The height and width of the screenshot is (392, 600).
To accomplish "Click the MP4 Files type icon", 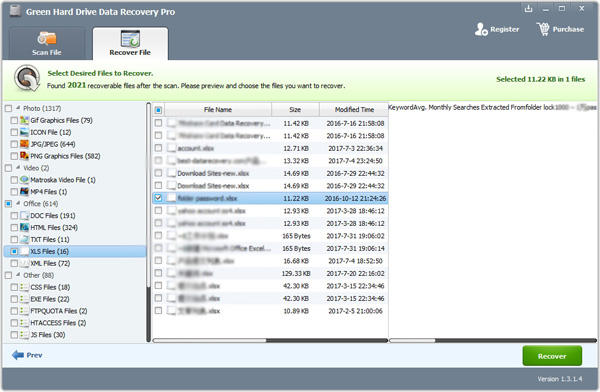I will coord(24,191).
